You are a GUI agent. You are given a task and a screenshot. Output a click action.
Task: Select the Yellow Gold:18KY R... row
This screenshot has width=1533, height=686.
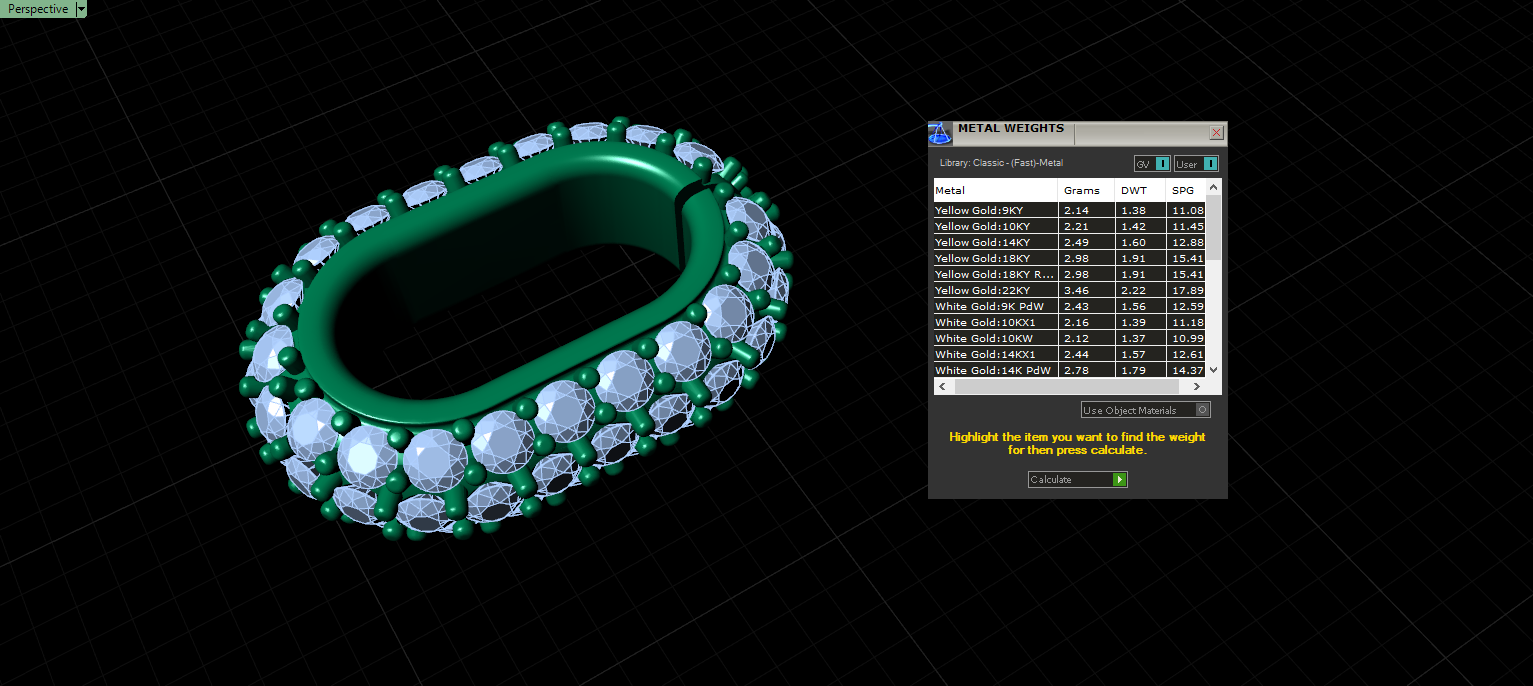pos(1069,274)
